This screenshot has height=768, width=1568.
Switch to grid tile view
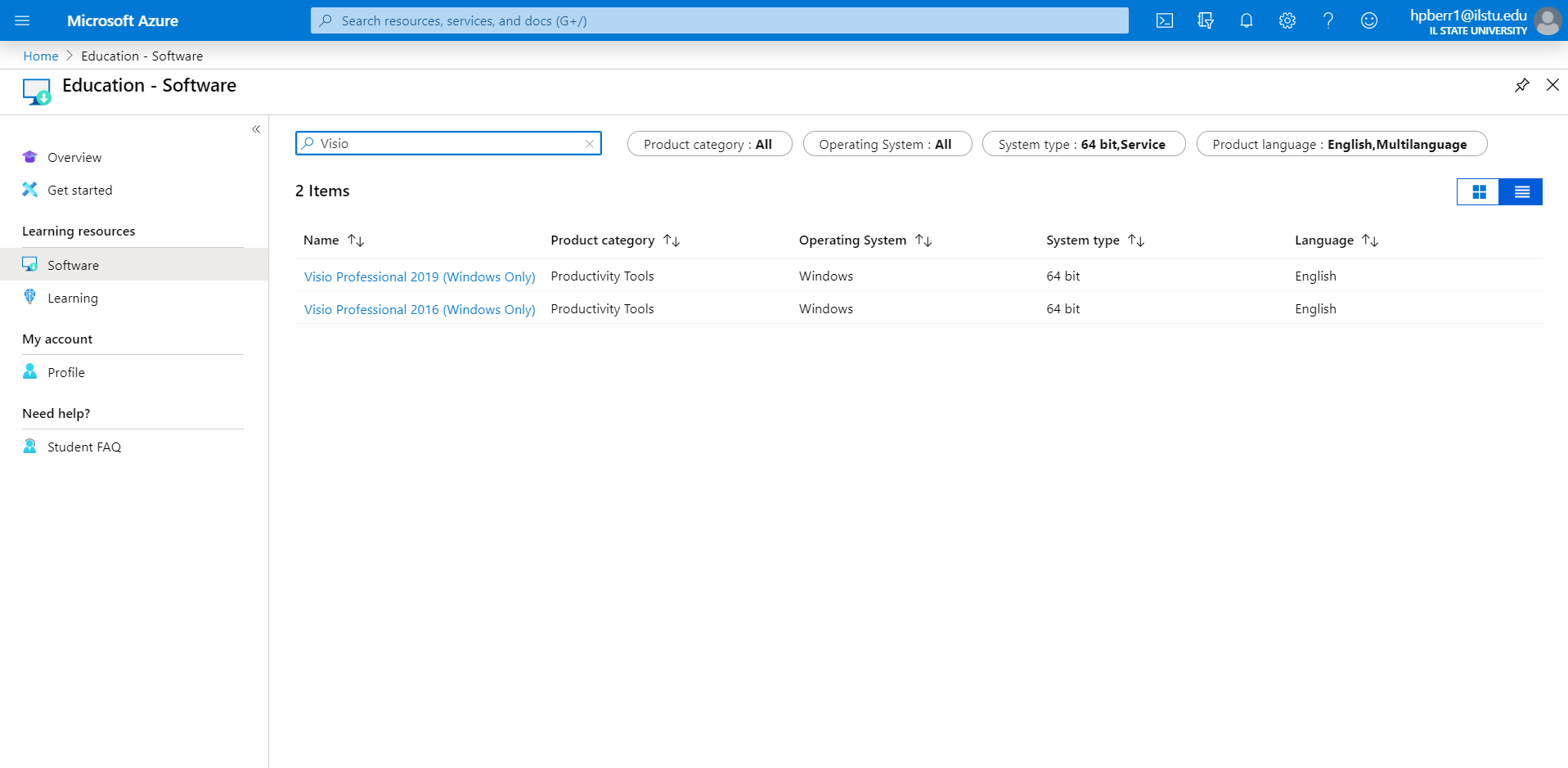[1479, 191]
